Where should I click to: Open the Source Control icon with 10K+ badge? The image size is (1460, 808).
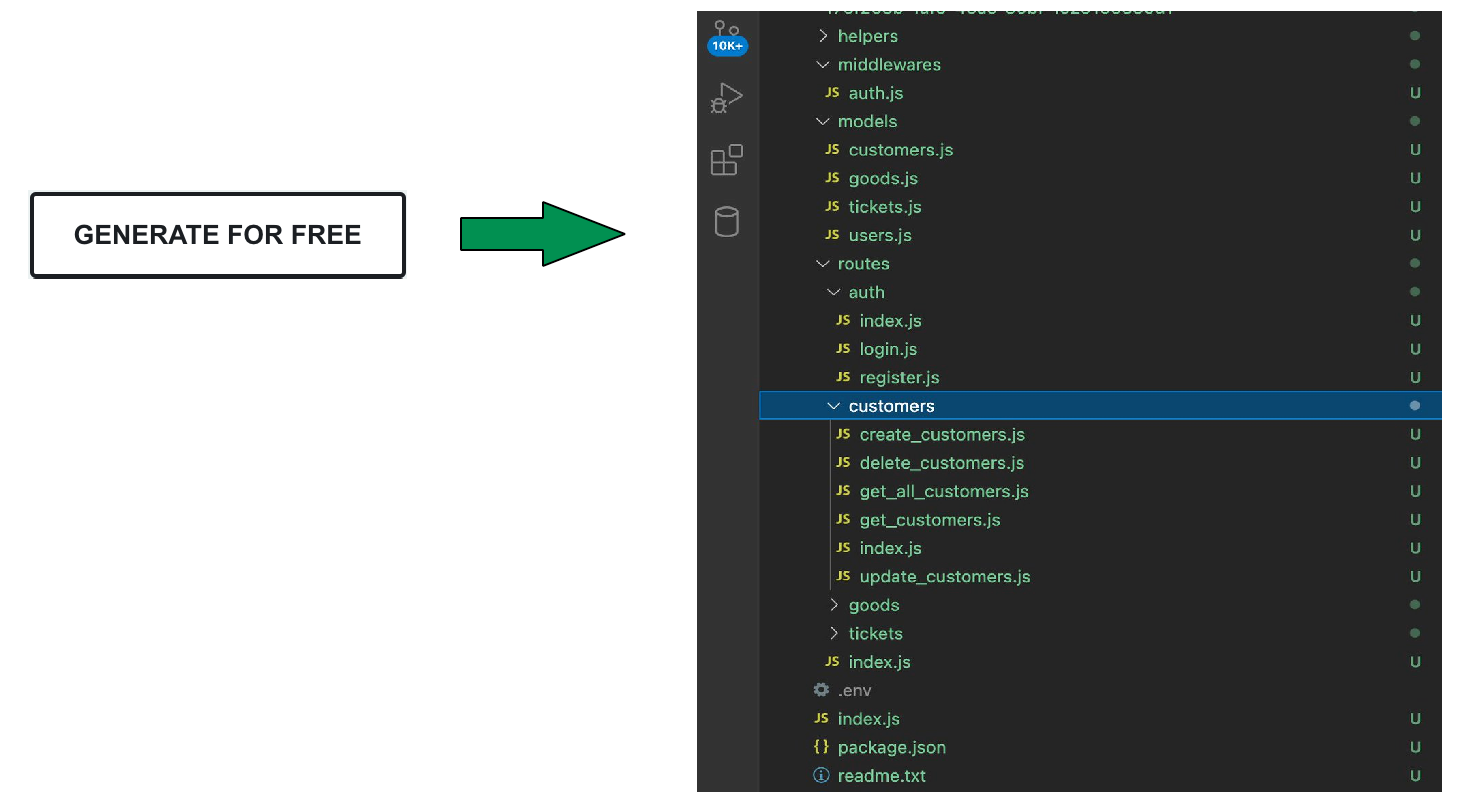click(727, 37)
